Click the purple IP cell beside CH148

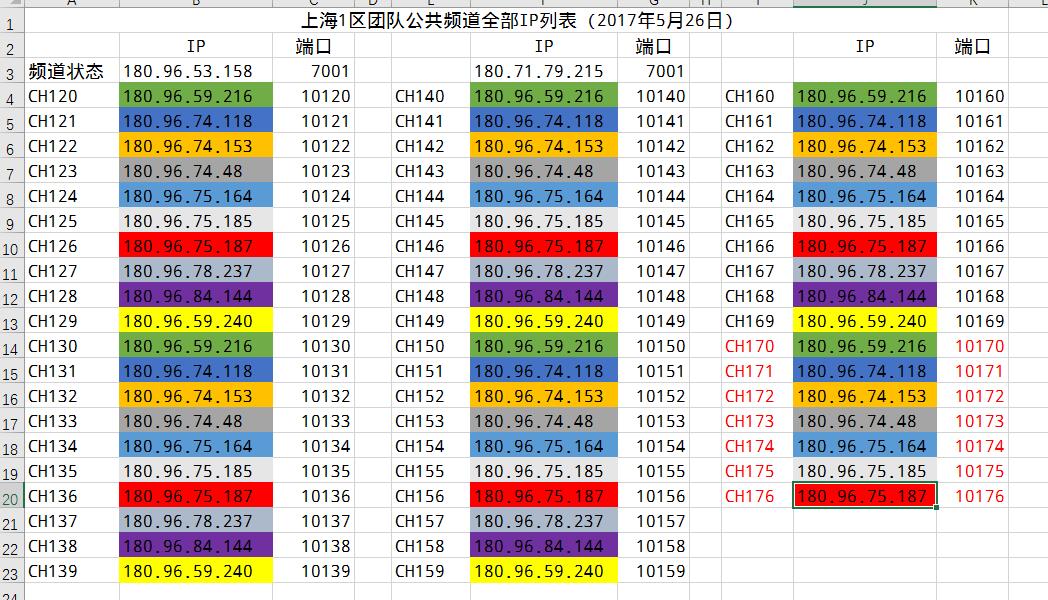click(x=544, y=296)
